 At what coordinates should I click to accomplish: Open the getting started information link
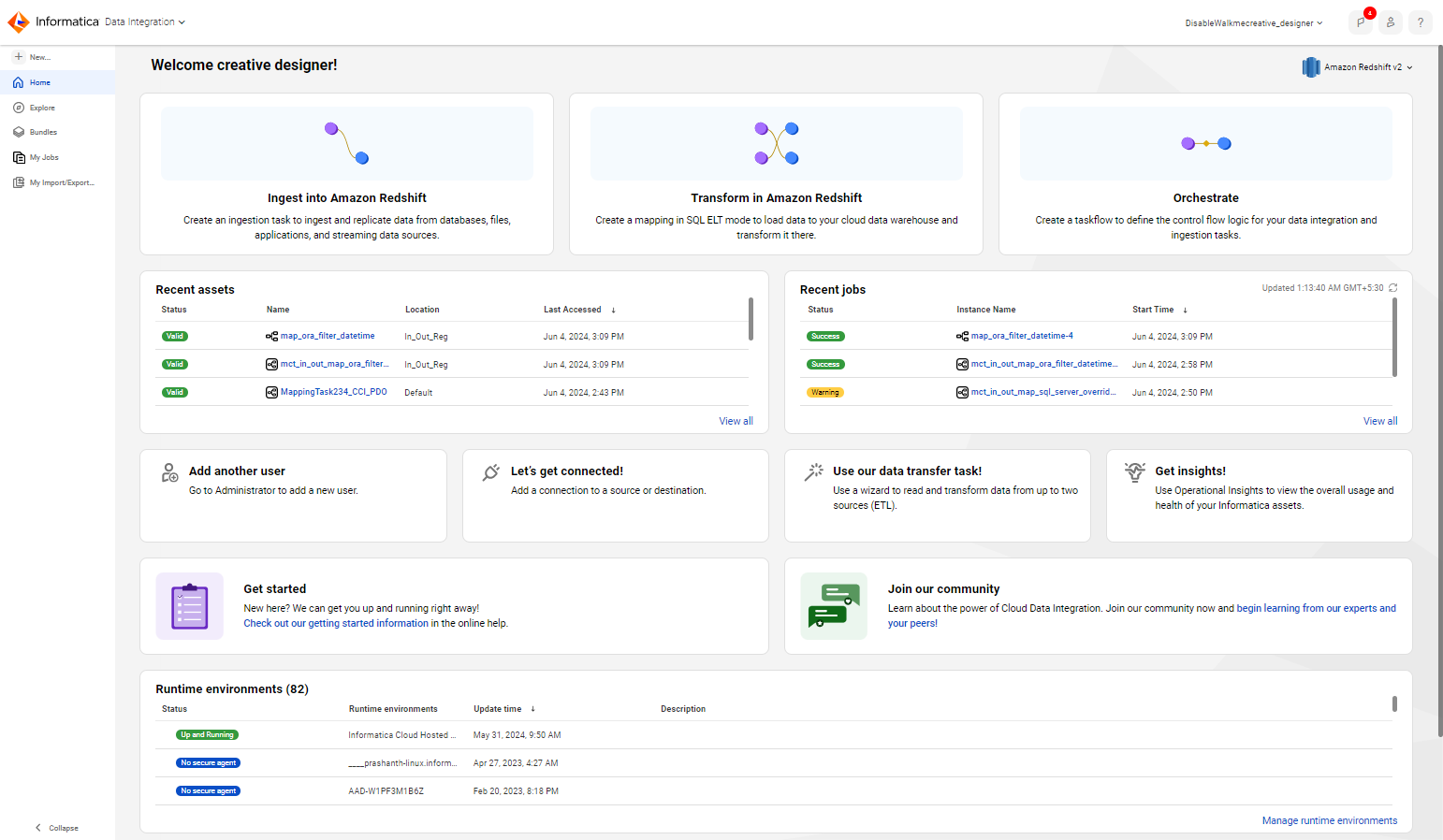(336, 623)
